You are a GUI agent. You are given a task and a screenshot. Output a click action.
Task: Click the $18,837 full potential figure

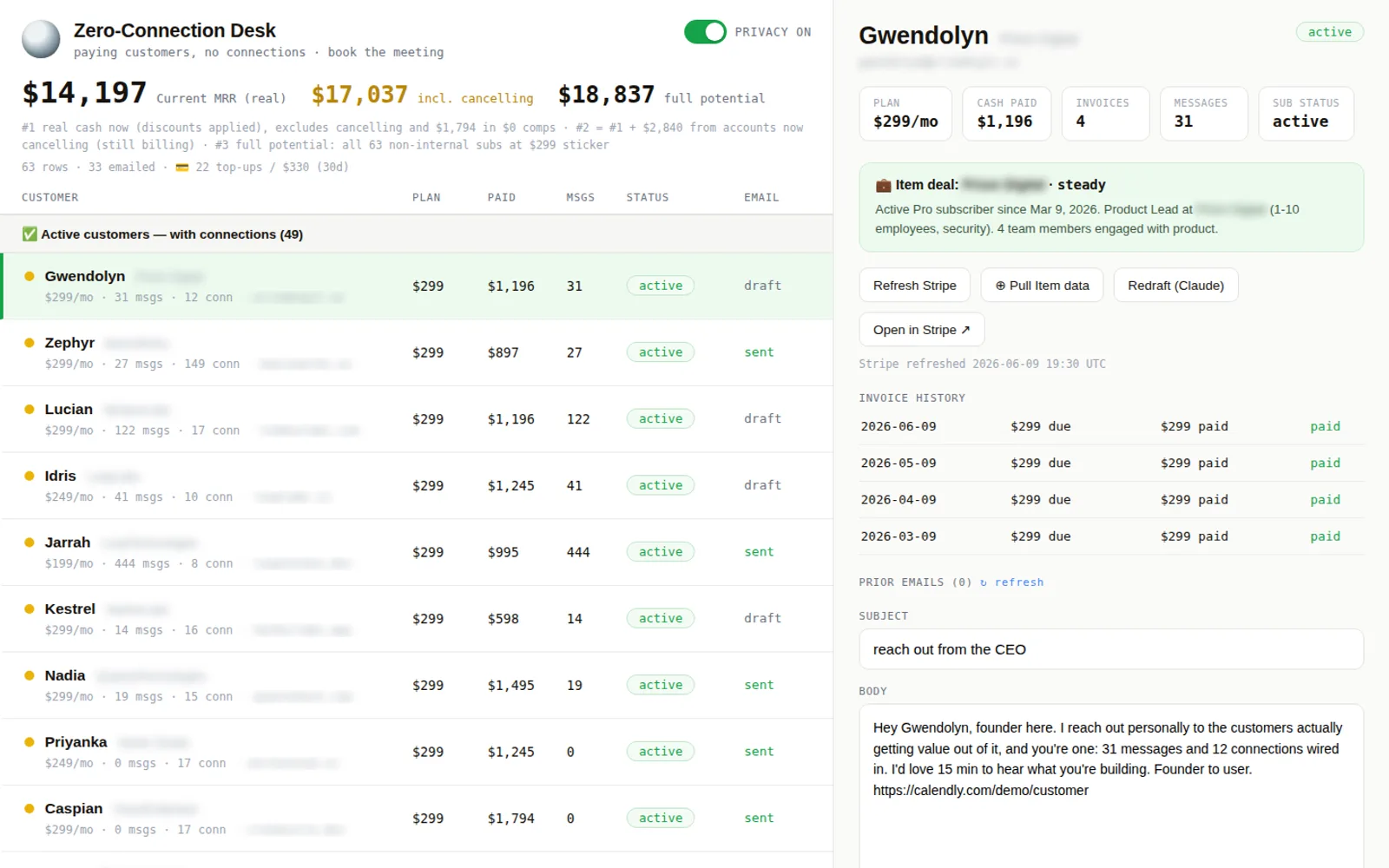click(x=606, y=95)
